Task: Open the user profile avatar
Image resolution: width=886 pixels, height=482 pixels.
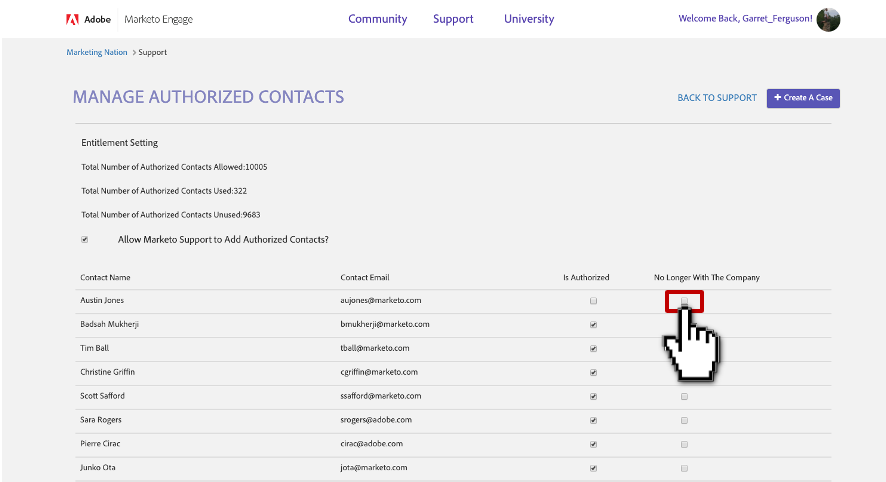Action: click(x=828, y=19)
